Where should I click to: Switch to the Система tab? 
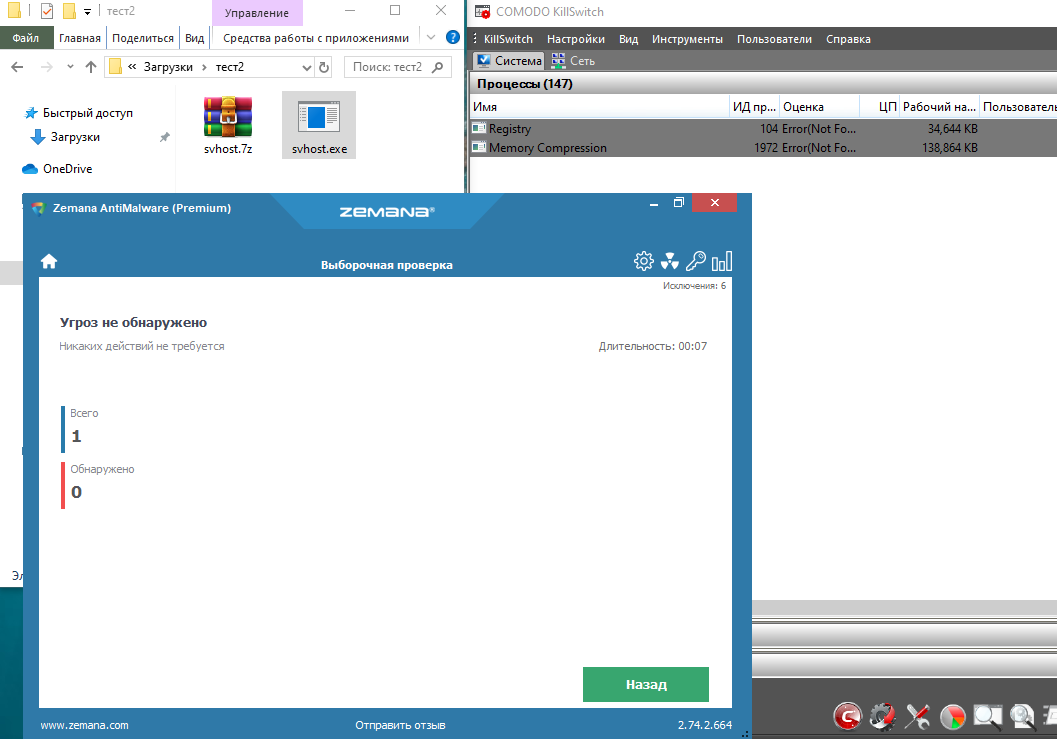coord(509,61)
